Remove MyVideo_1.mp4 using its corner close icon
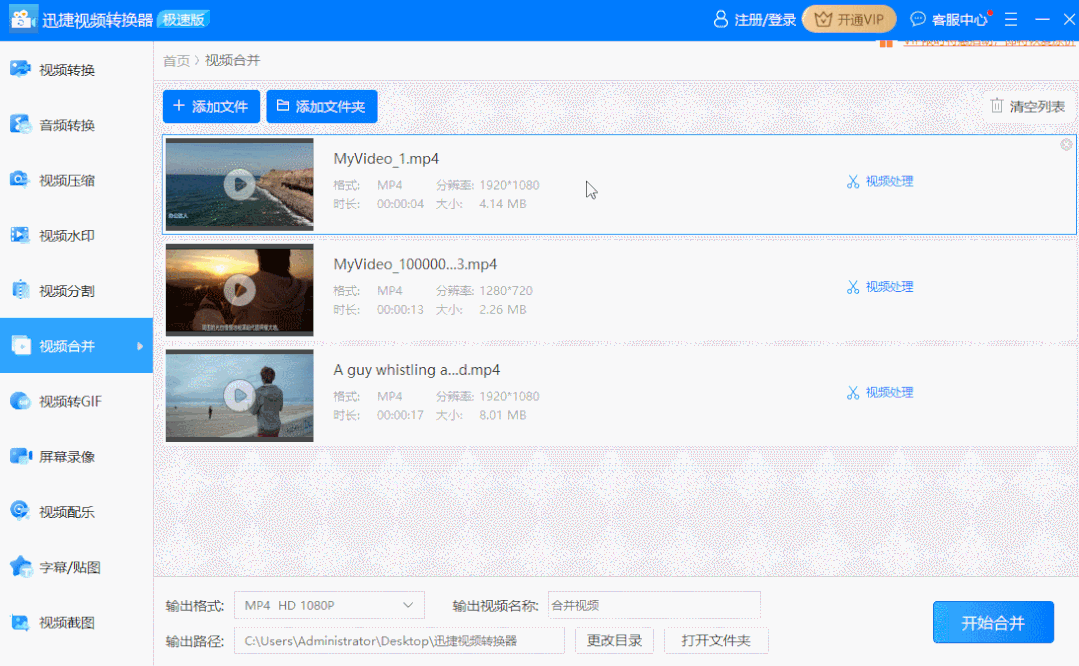 1067,144
